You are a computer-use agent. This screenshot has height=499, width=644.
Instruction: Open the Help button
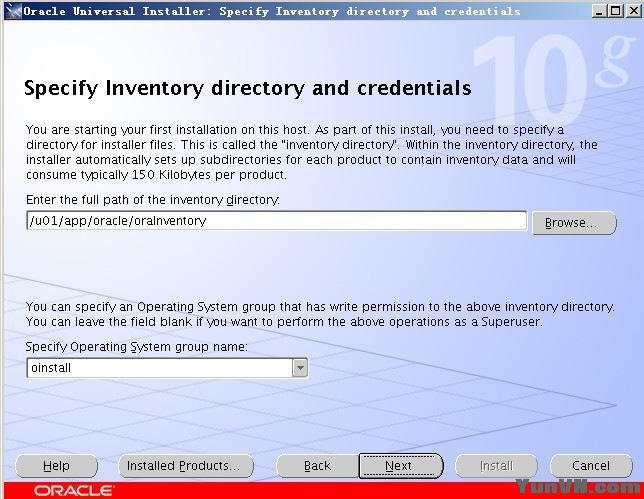point(56,466)
